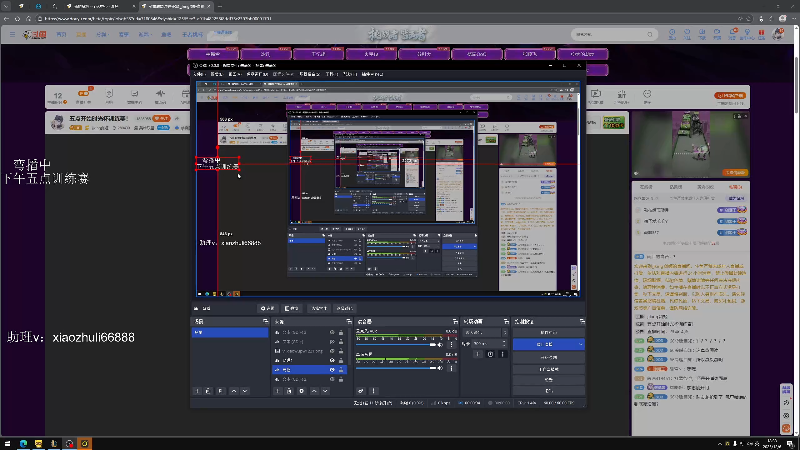Toggle lock on the first source row
800x450 pixels.
[342, 333]
